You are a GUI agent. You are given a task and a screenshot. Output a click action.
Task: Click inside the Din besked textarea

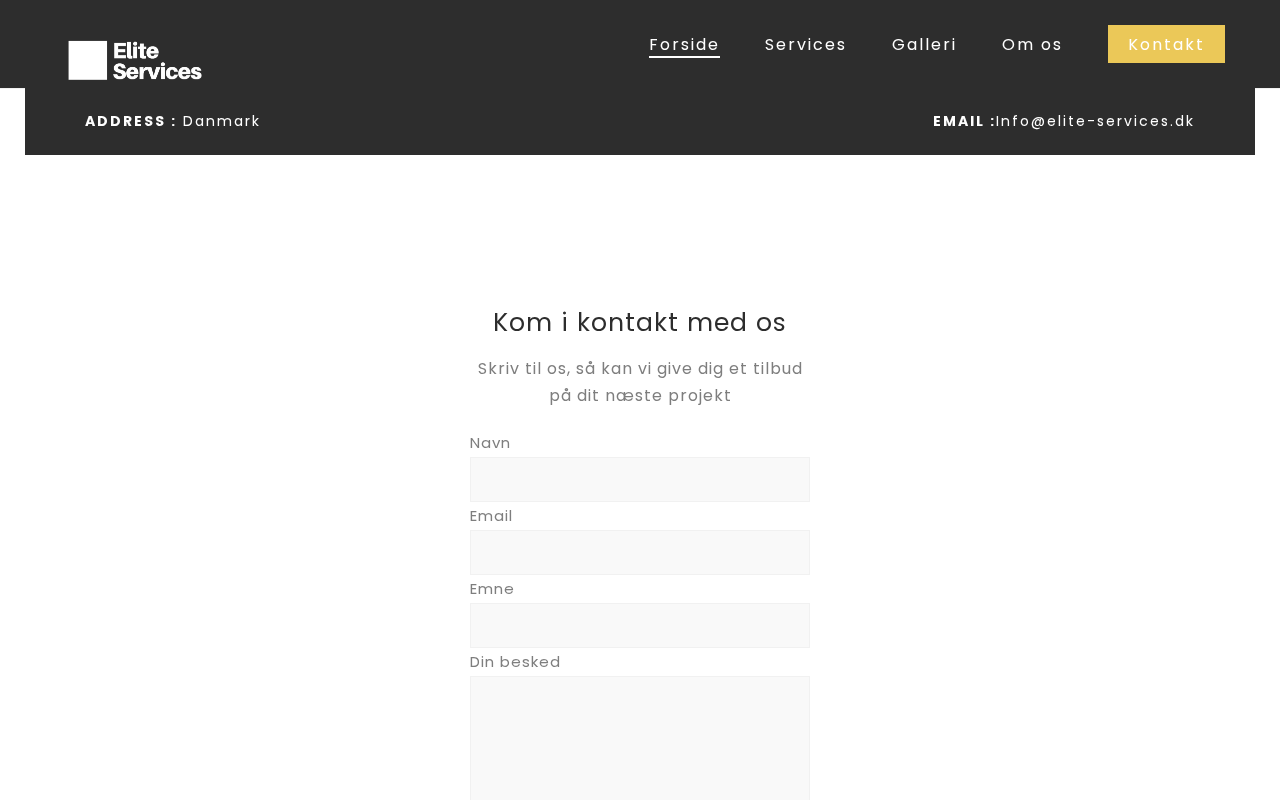click(x=640, y=738)
